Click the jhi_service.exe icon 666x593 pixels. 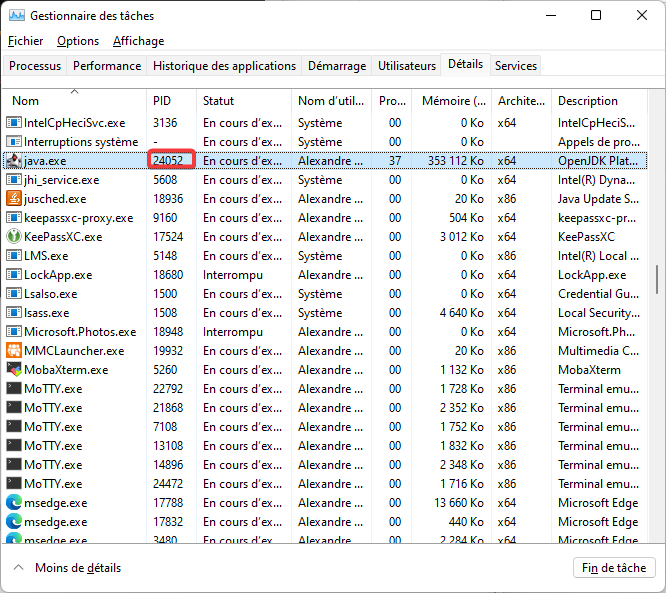(14, 180)
